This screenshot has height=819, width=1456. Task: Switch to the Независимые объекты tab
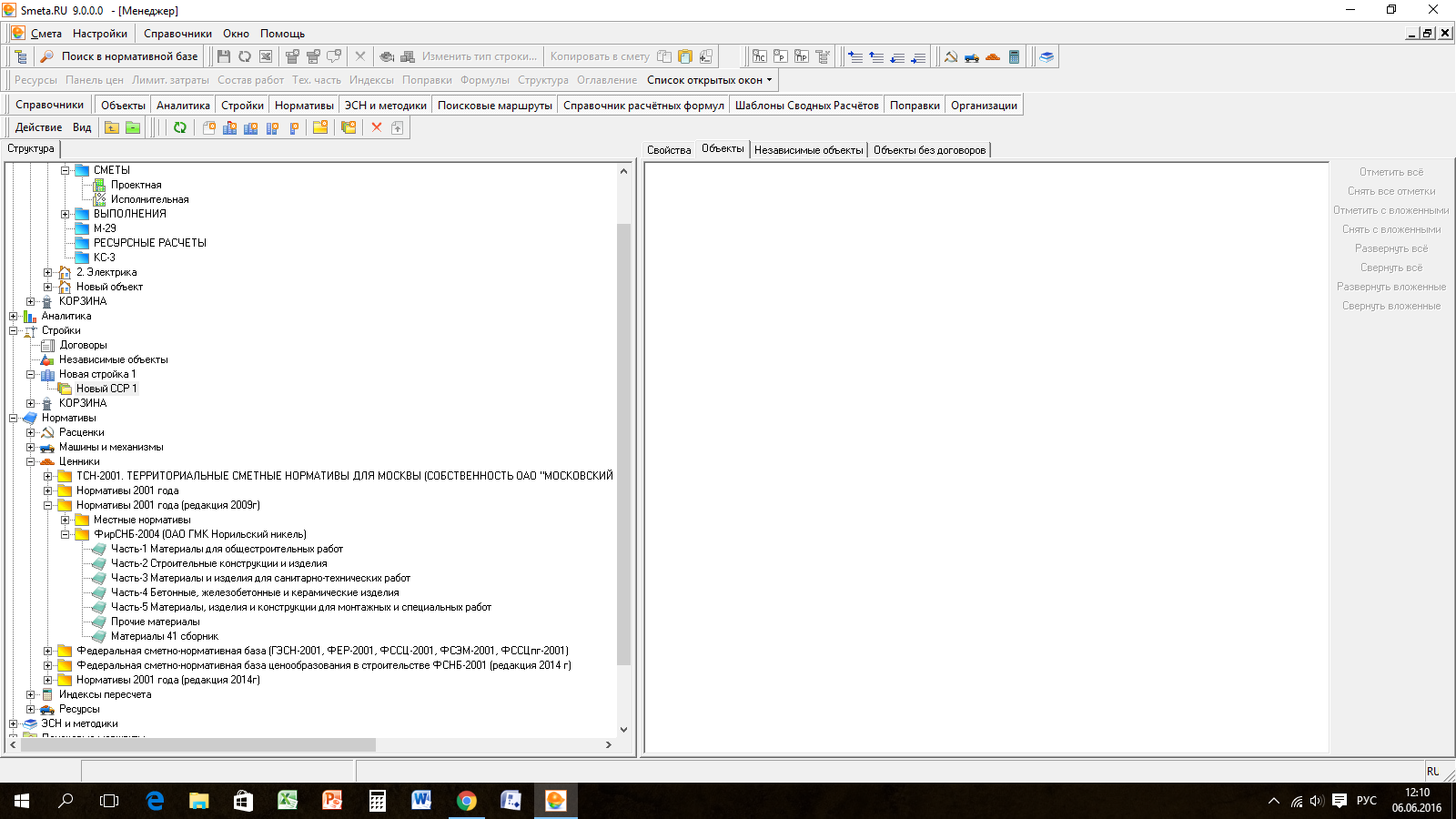click(808, 150)
